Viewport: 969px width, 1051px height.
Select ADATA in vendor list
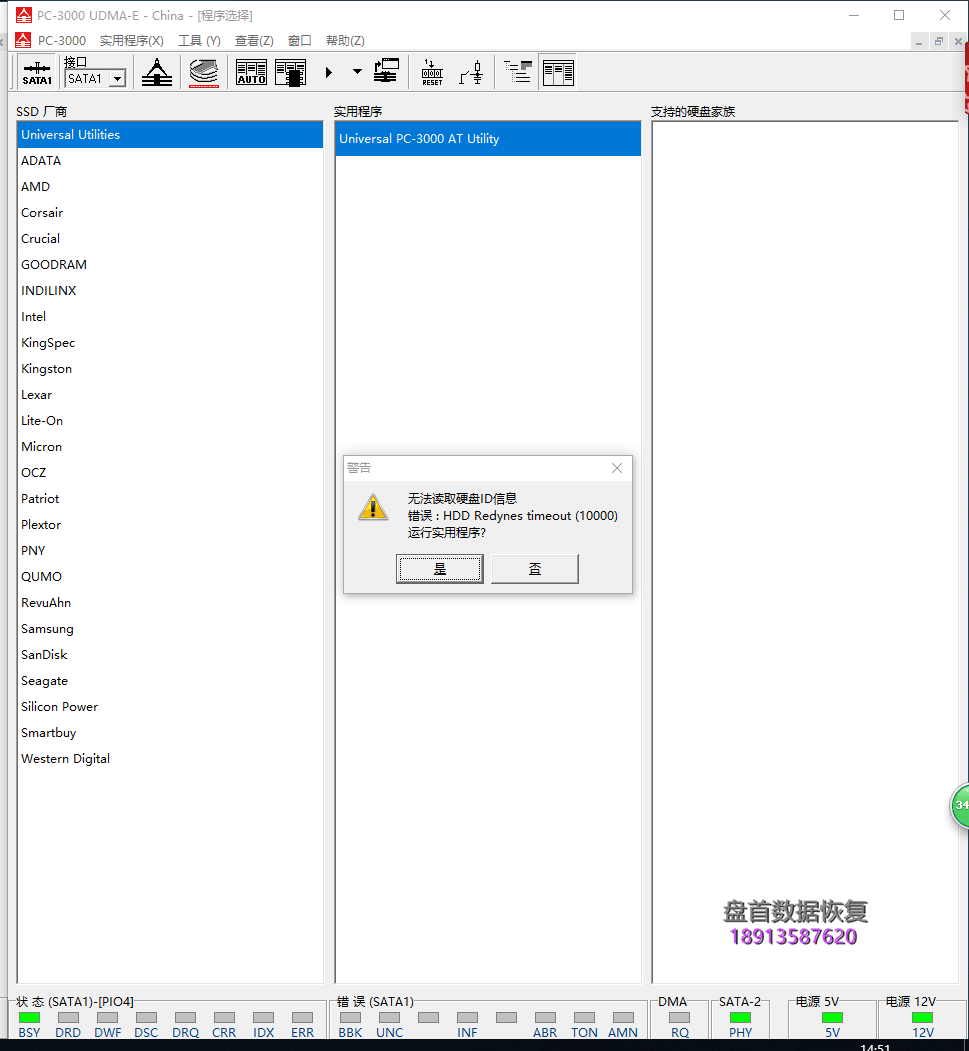coord(170,161)
